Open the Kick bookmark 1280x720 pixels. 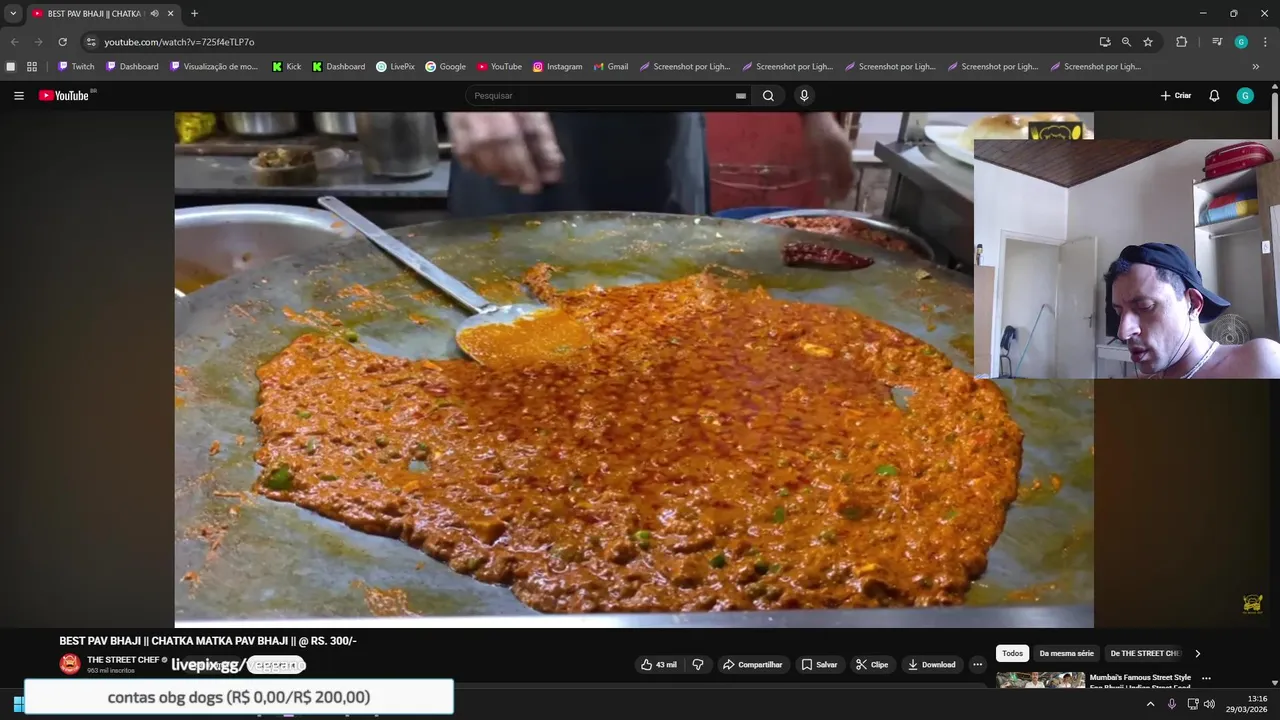[x=286, y=67]
